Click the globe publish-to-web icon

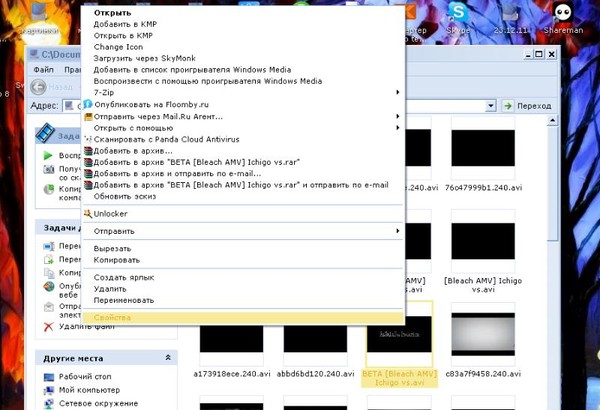(x=49, y=286)
